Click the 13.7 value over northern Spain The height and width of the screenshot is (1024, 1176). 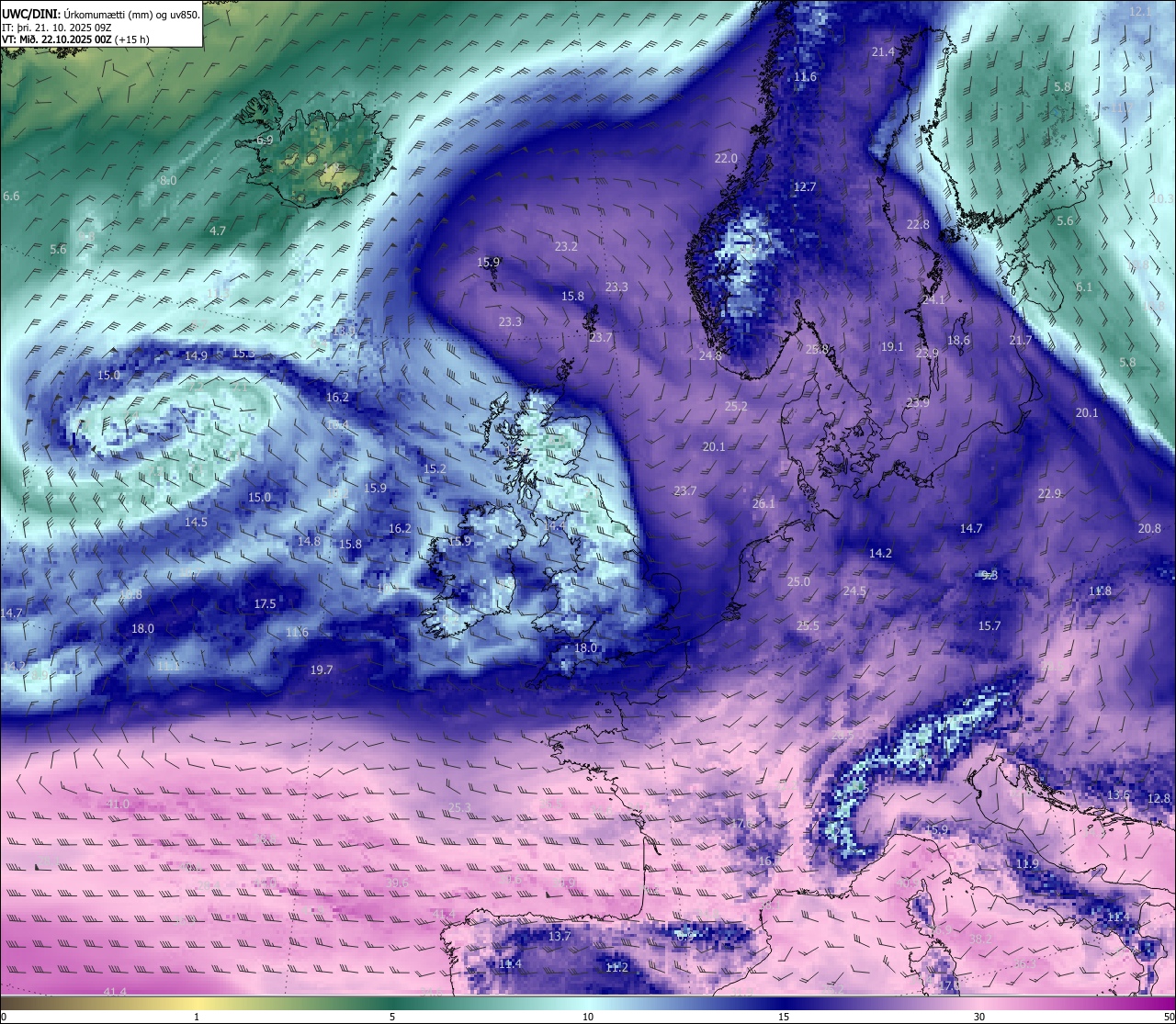[x=560, y=937]
